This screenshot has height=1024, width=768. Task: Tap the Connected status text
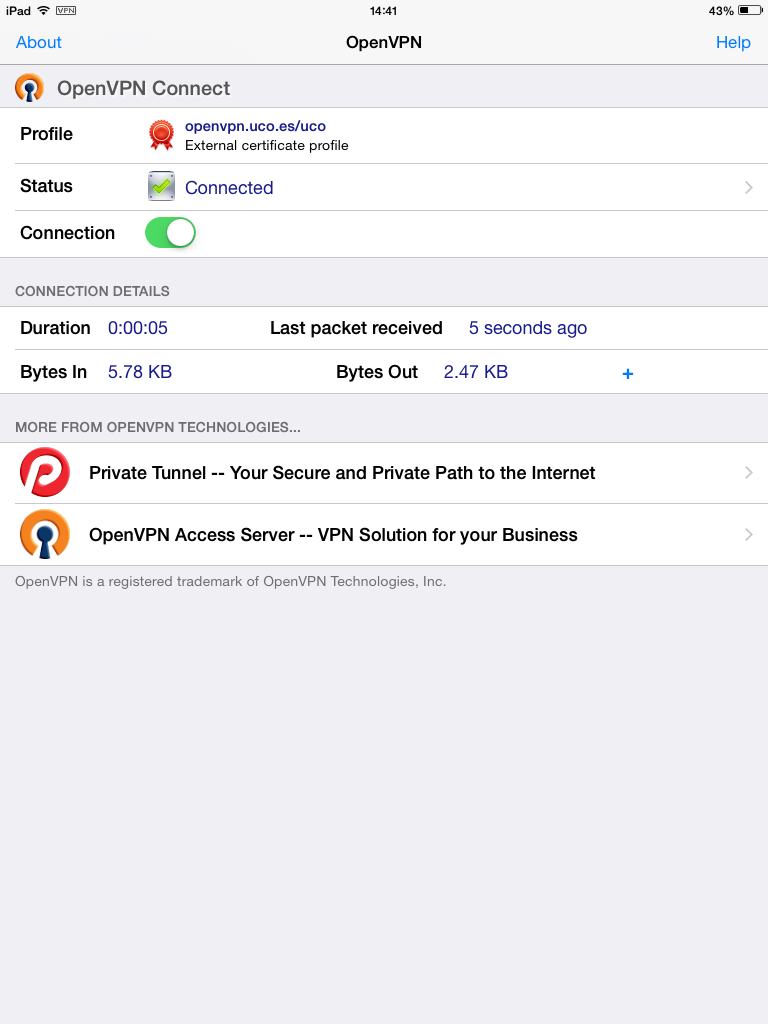pos(229,187)
